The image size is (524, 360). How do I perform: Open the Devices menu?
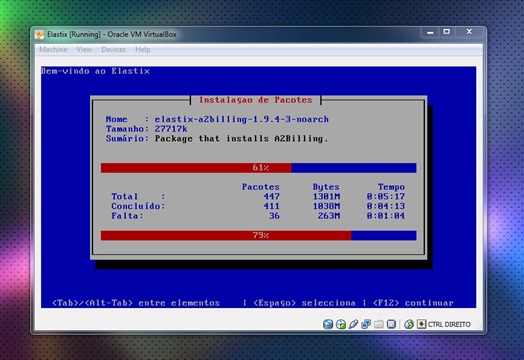114,49
